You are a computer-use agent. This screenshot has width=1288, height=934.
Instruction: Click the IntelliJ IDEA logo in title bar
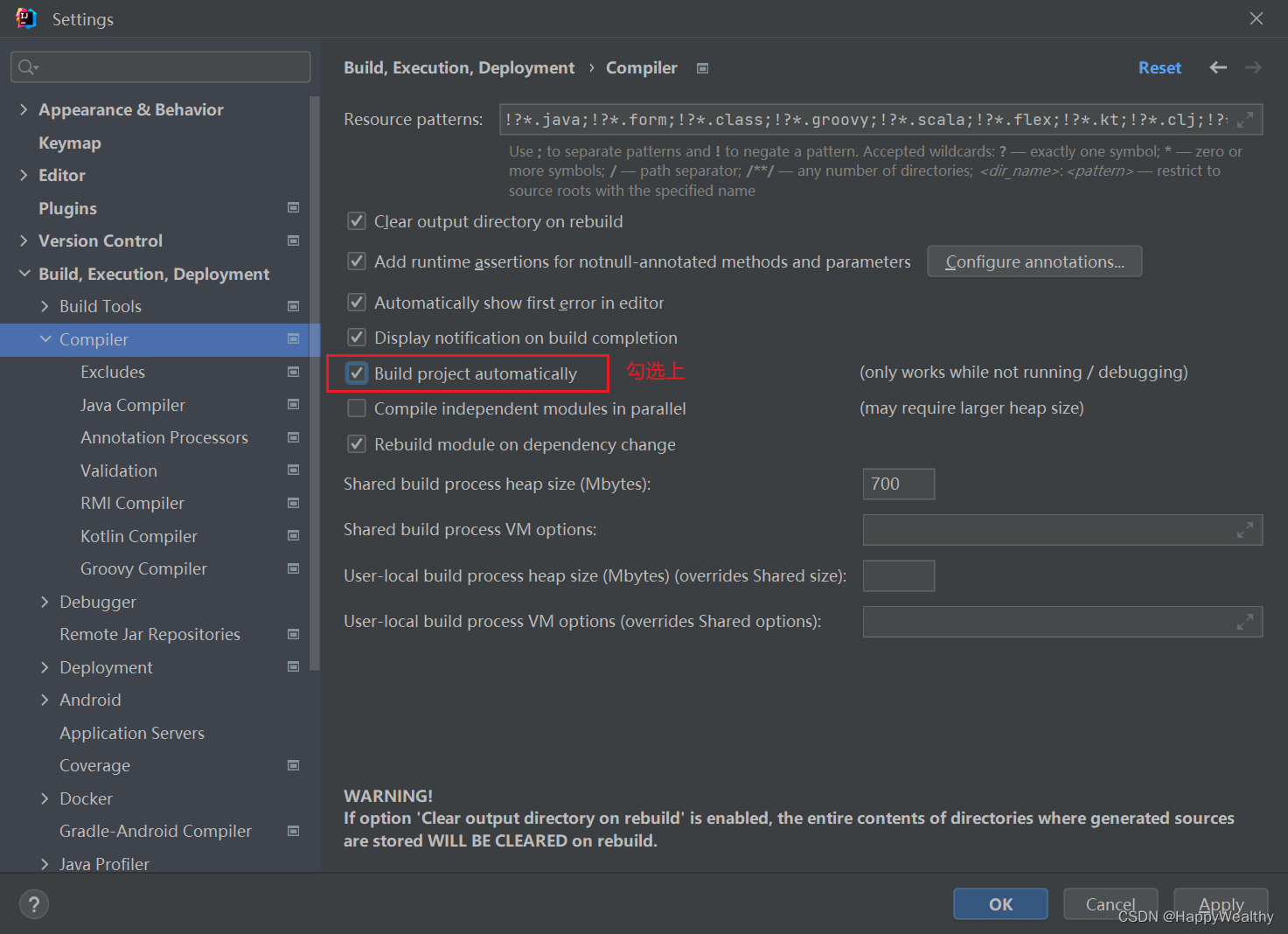pyautogui.click(x=26, y=18)
